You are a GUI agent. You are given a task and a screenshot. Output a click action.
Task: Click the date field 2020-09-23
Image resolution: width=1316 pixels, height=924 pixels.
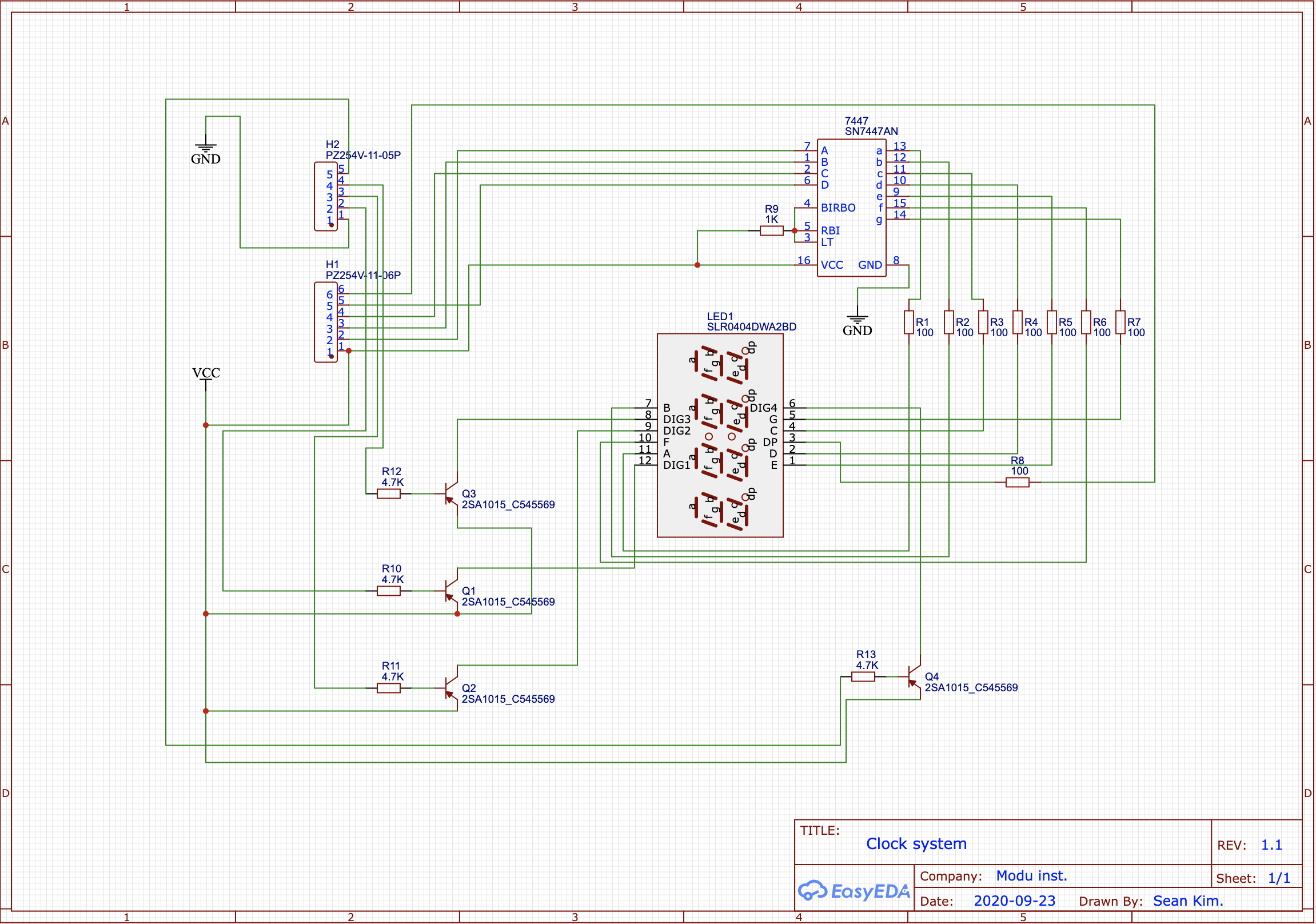(1015, 902)
